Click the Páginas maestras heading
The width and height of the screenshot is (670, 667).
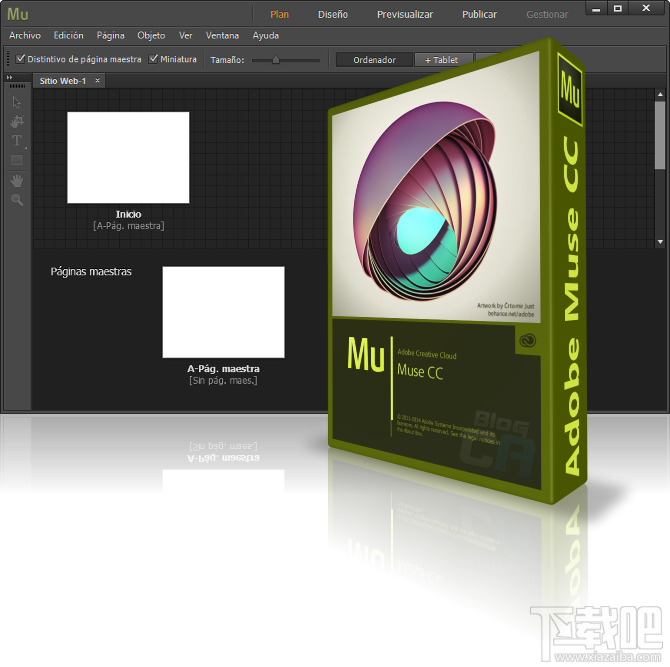[x=91, y=272]
